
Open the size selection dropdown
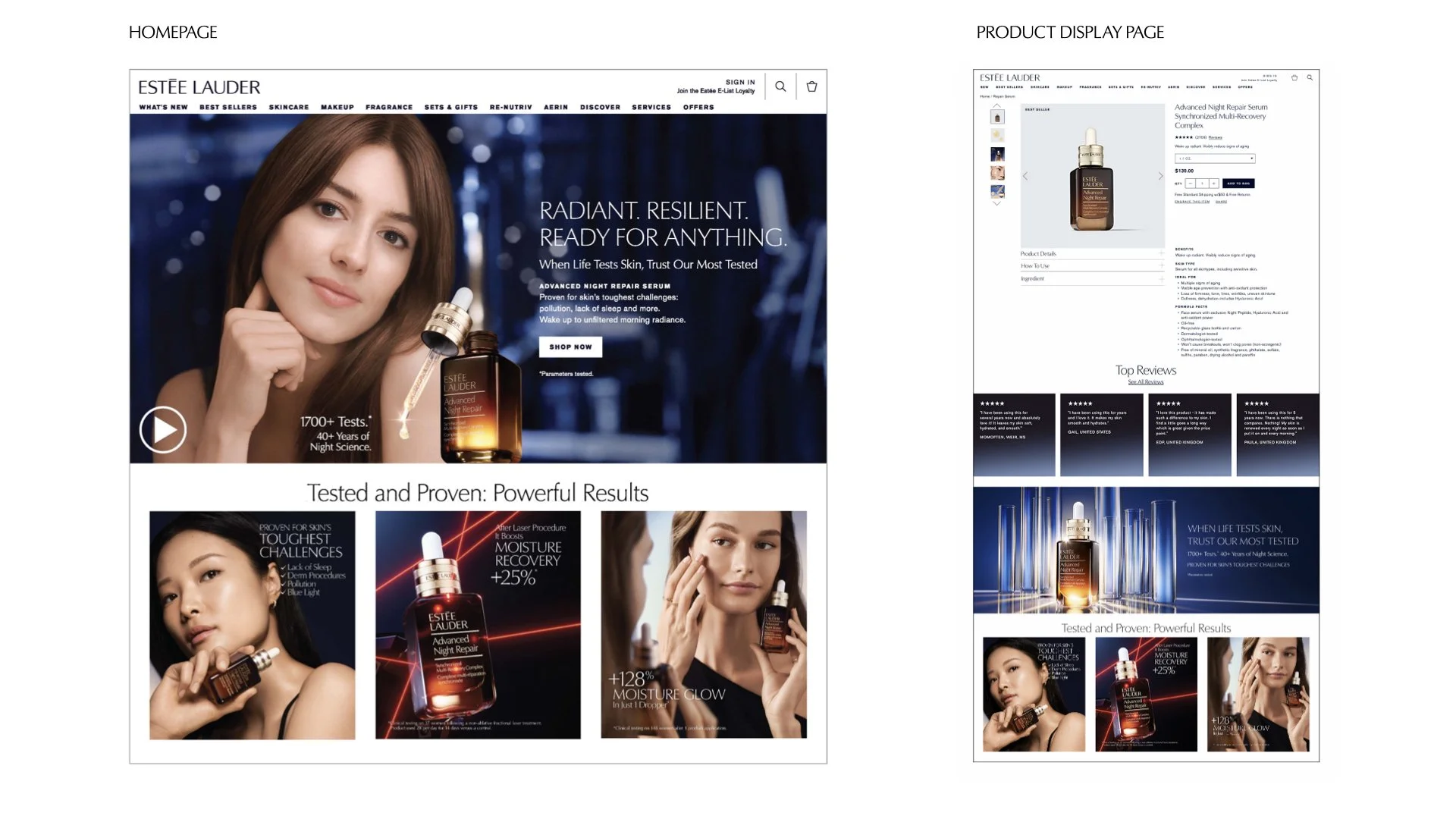[x=1215, y=158]
